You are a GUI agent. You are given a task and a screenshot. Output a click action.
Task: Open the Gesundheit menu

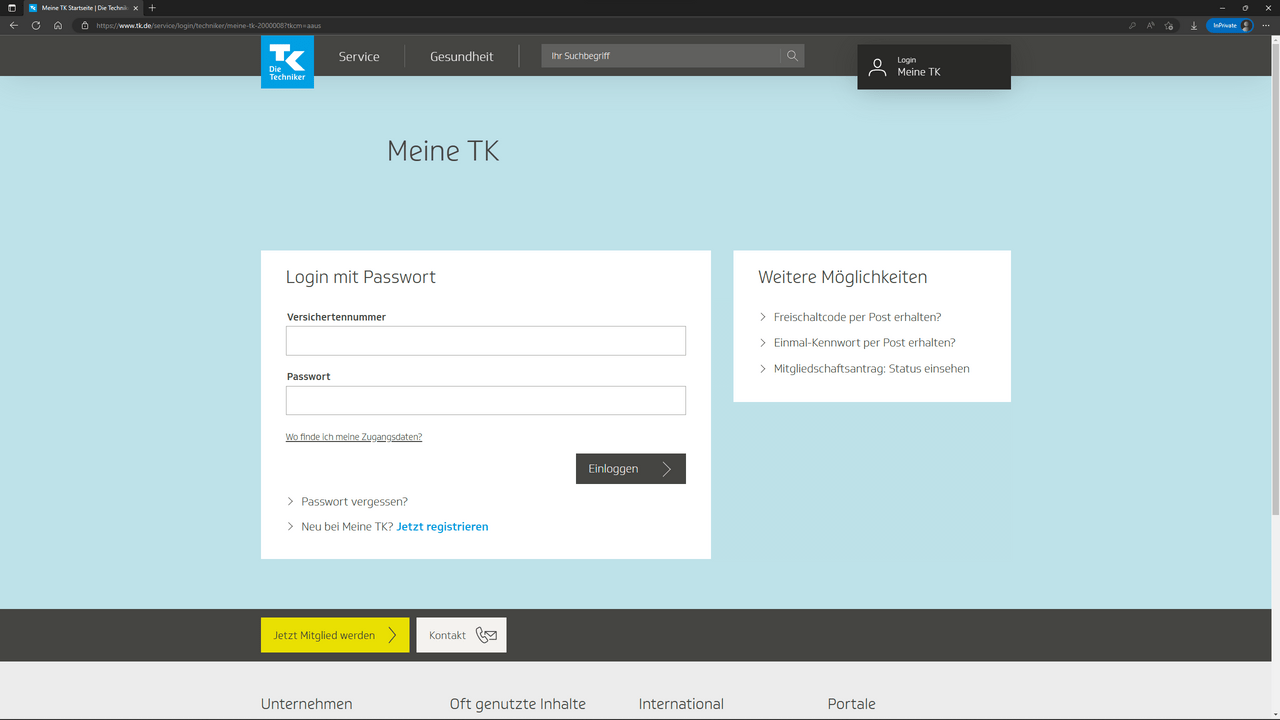[462, 57]
